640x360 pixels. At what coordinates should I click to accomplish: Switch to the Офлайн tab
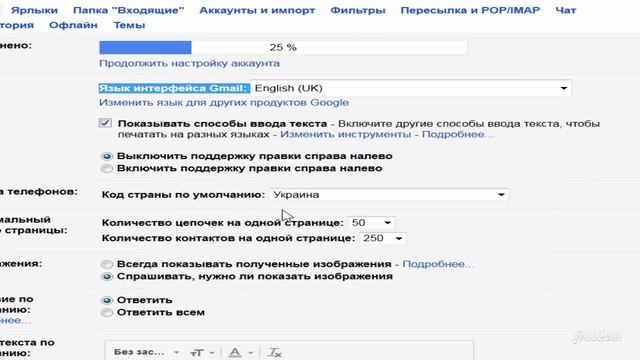point(73,25)
